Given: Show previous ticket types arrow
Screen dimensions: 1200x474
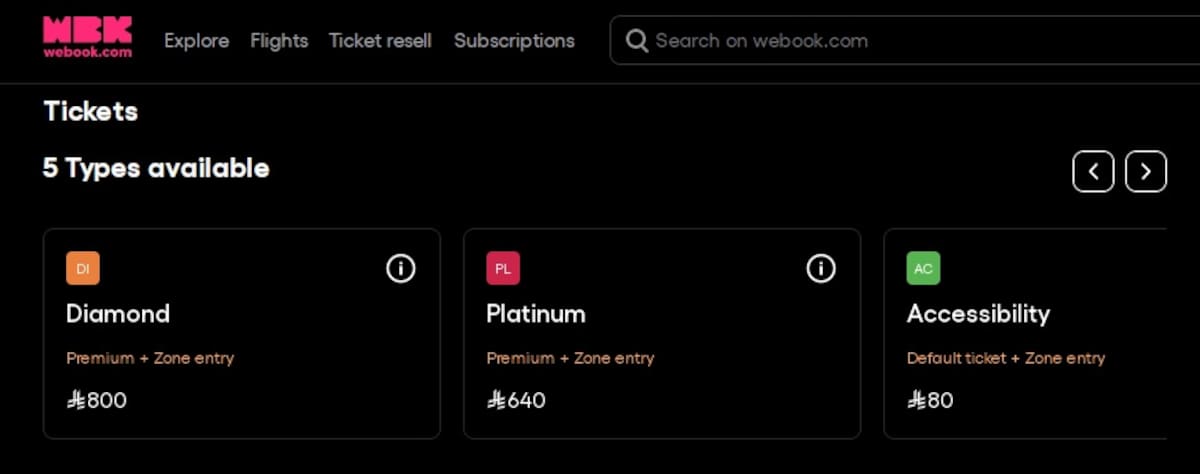Looking at the screenshot, I should point(1093,172).
